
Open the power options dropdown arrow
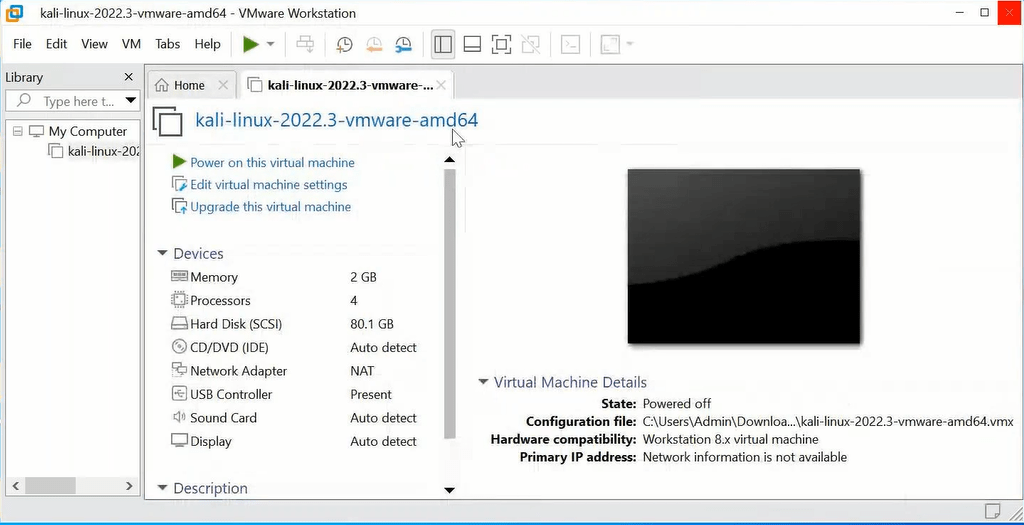tap(270, 44)
